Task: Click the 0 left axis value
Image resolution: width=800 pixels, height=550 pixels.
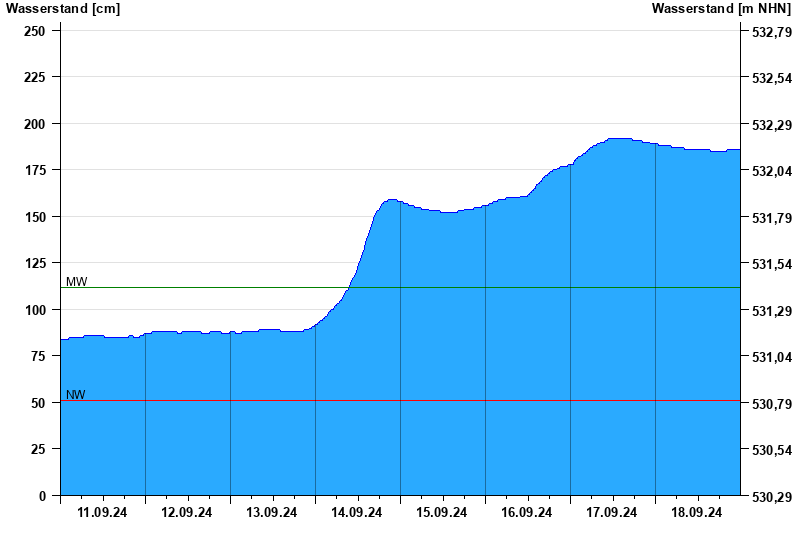Action: pos(42,495)
